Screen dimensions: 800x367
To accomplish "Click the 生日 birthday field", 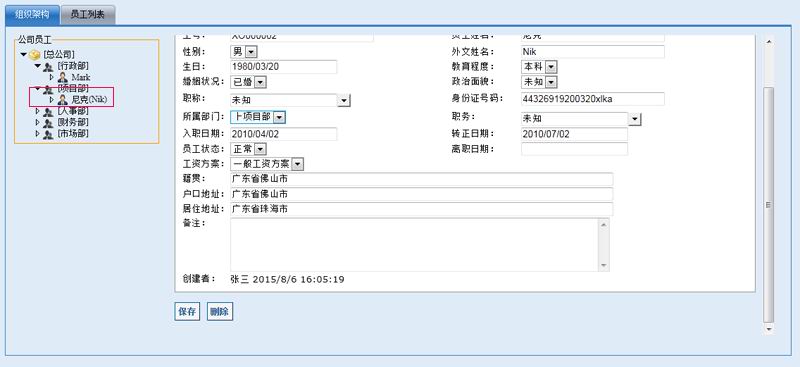I will tap(284, 67).
